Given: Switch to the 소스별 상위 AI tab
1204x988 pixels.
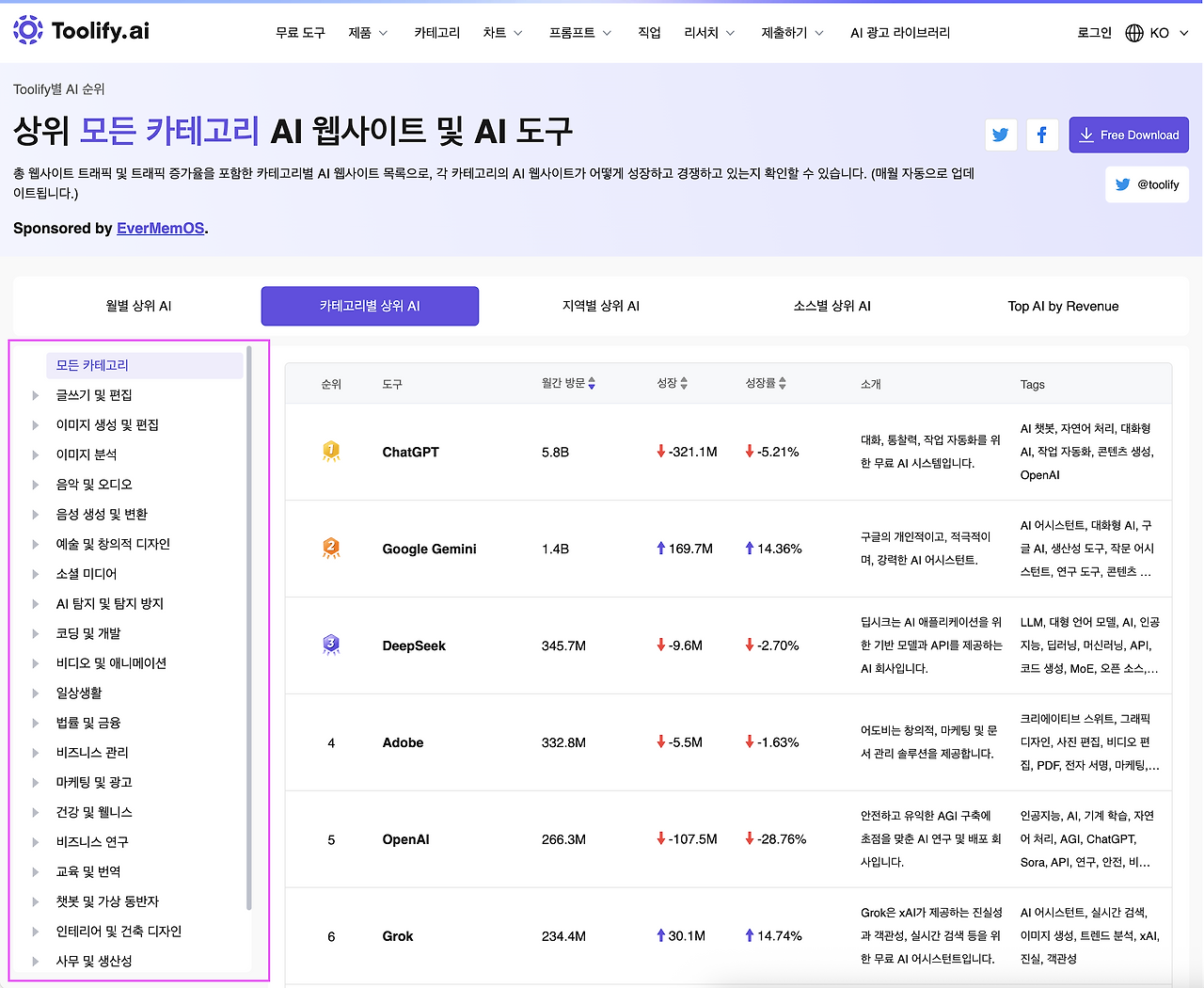Looking at the screenshot, I should tap(832, 306).
